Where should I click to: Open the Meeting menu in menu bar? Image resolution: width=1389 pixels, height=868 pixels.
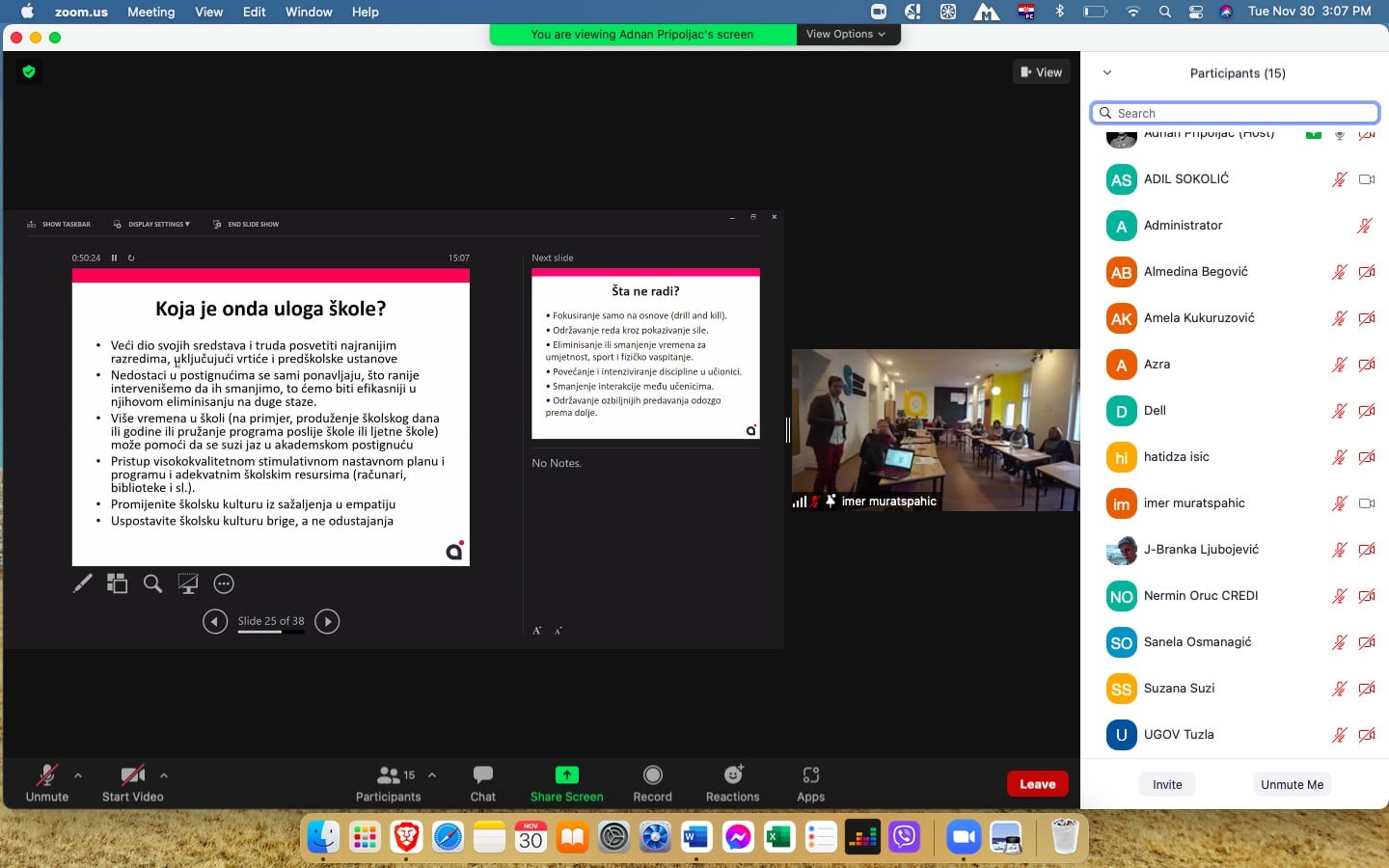coord(150,12)
